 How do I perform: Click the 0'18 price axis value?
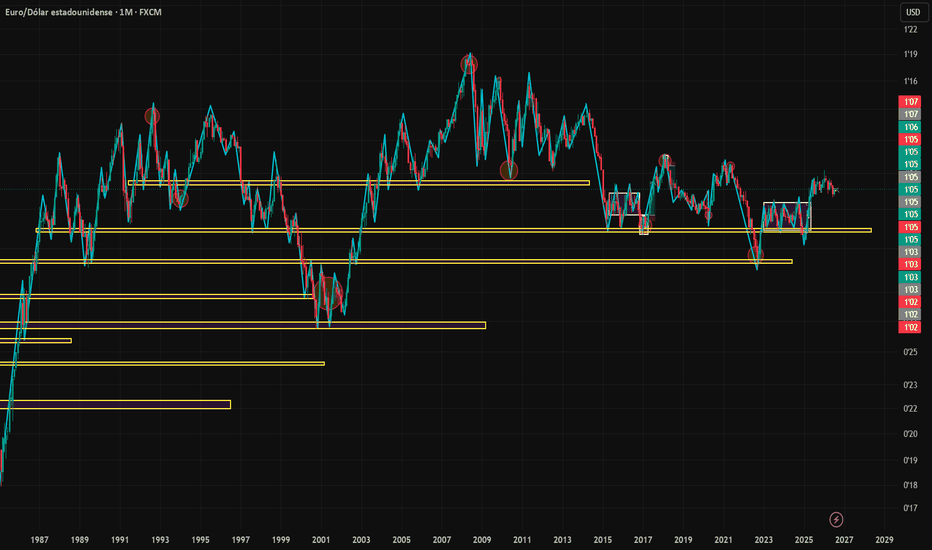[910, 485]
